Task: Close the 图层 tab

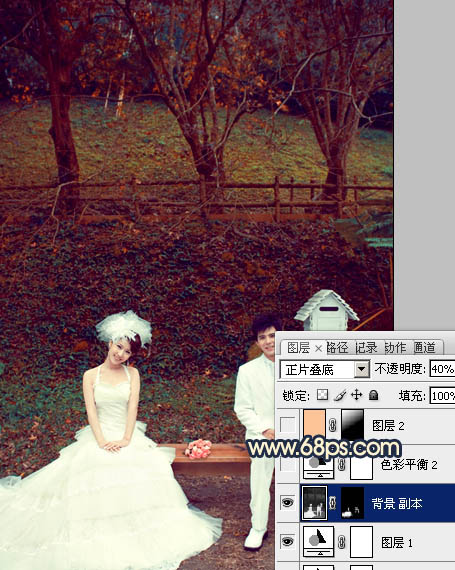Action: (x=318, y=349)
